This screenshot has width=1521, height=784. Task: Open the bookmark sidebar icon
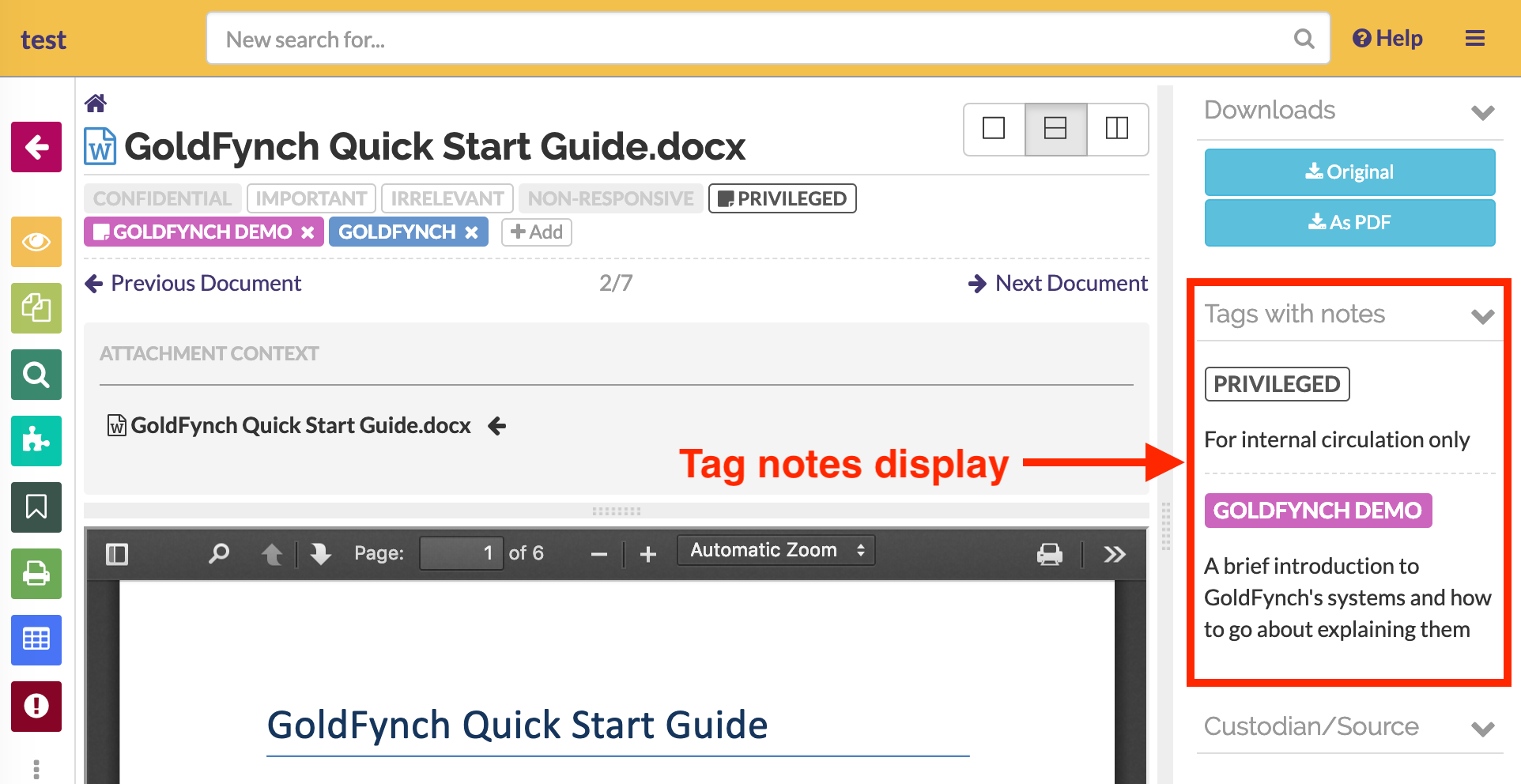[36, 507]
